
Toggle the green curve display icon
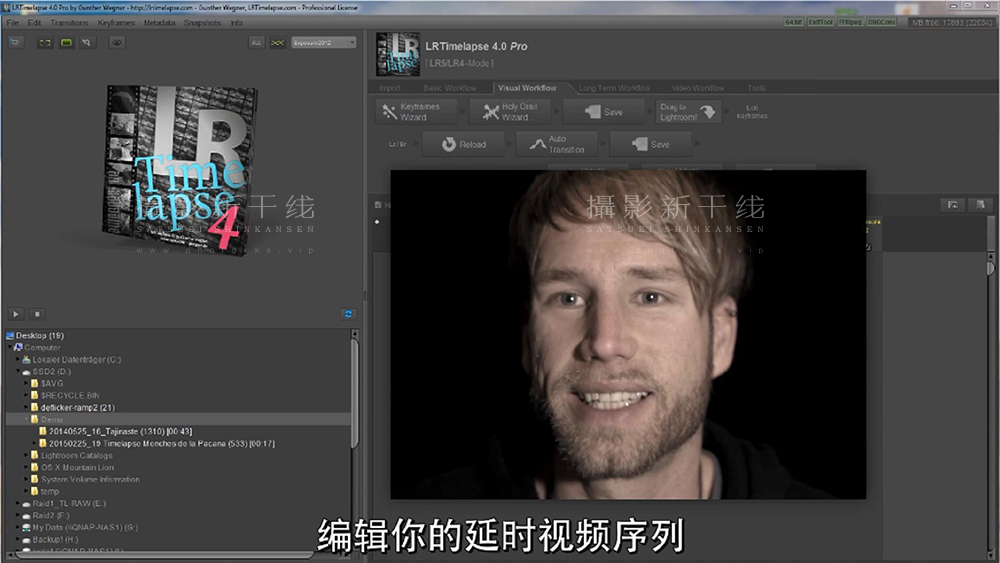[277, 43]
